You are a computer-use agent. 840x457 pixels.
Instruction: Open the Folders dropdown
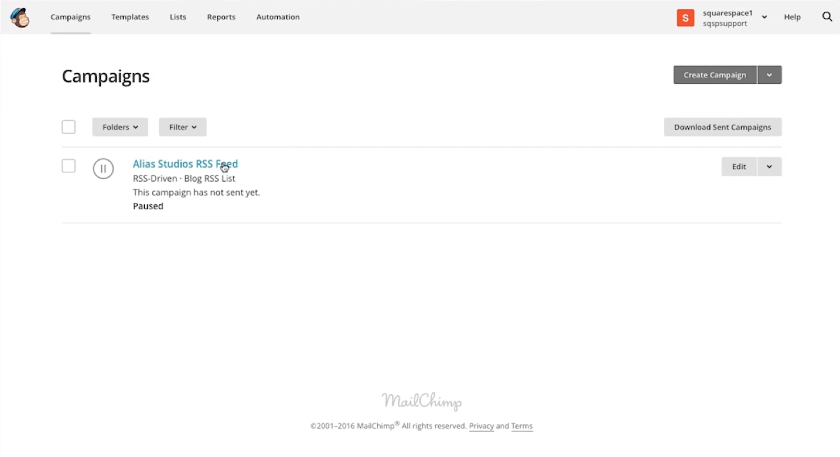(120, 127)
